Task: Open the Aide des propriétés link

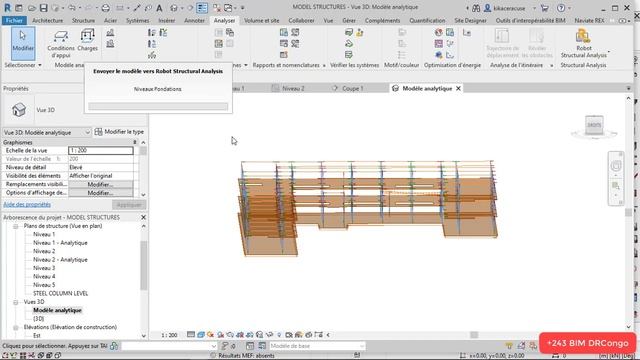Action: click(x=27, y=204)
